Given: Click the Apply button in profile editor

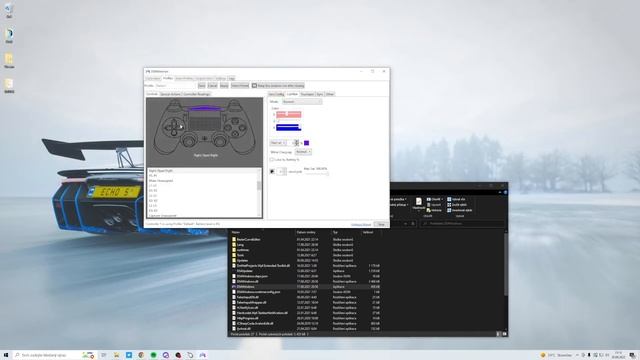Looking at the screenshot, I should 224,86.
